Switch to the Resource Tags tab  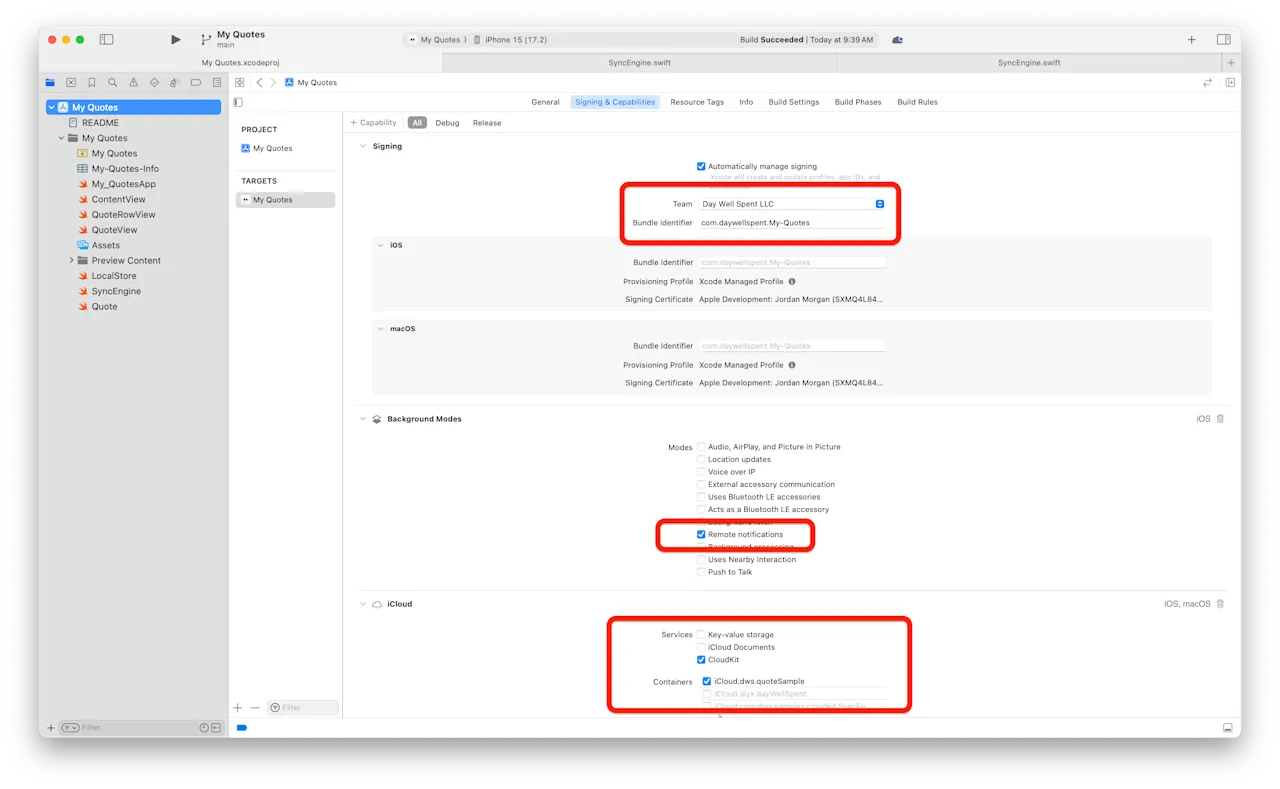pyautogui.click(x=697, y=102)
